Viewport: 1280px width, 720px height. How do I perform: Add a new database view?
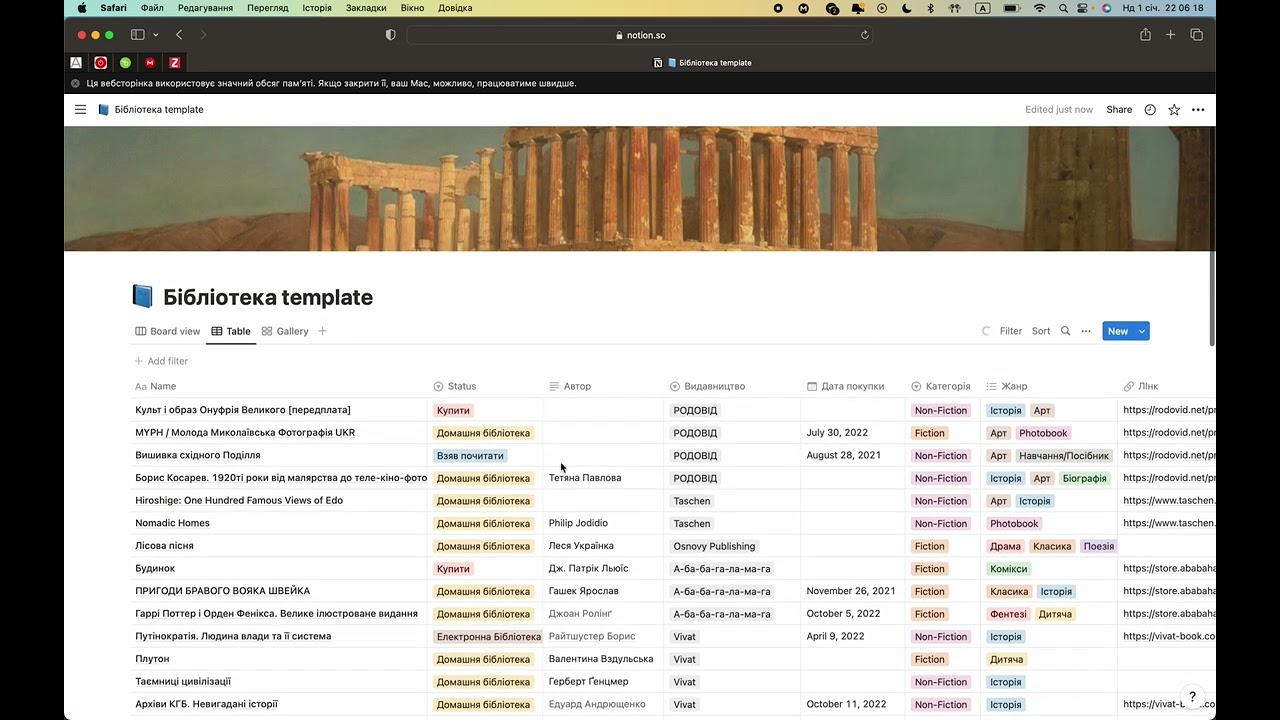click(322, 331)
